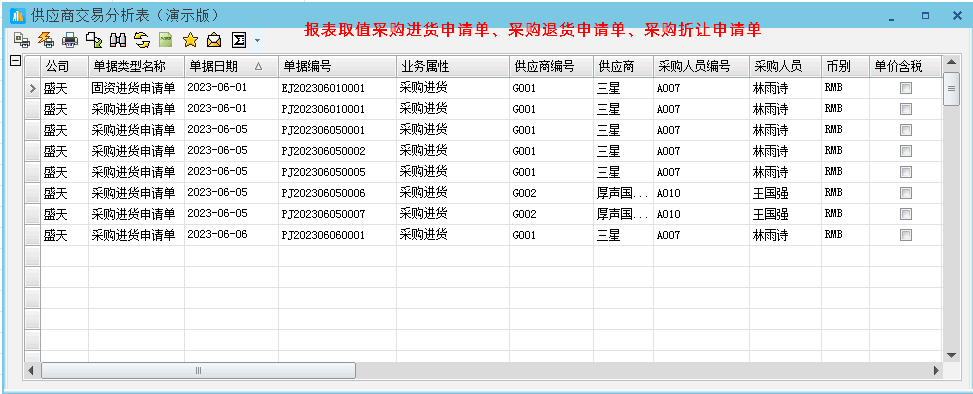Image resolution: width=973 pixels, height=394 pixels.
Task: Click the quick print lightning icon
Action: [46, 40]
